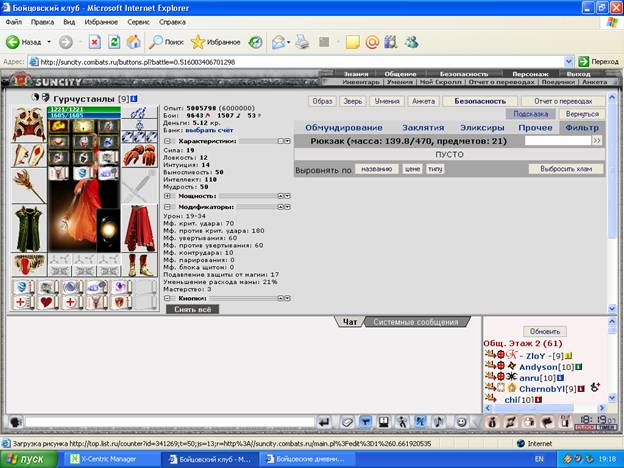Click the character avatar image
624x468 pixels.
click(x=84, y=215)
